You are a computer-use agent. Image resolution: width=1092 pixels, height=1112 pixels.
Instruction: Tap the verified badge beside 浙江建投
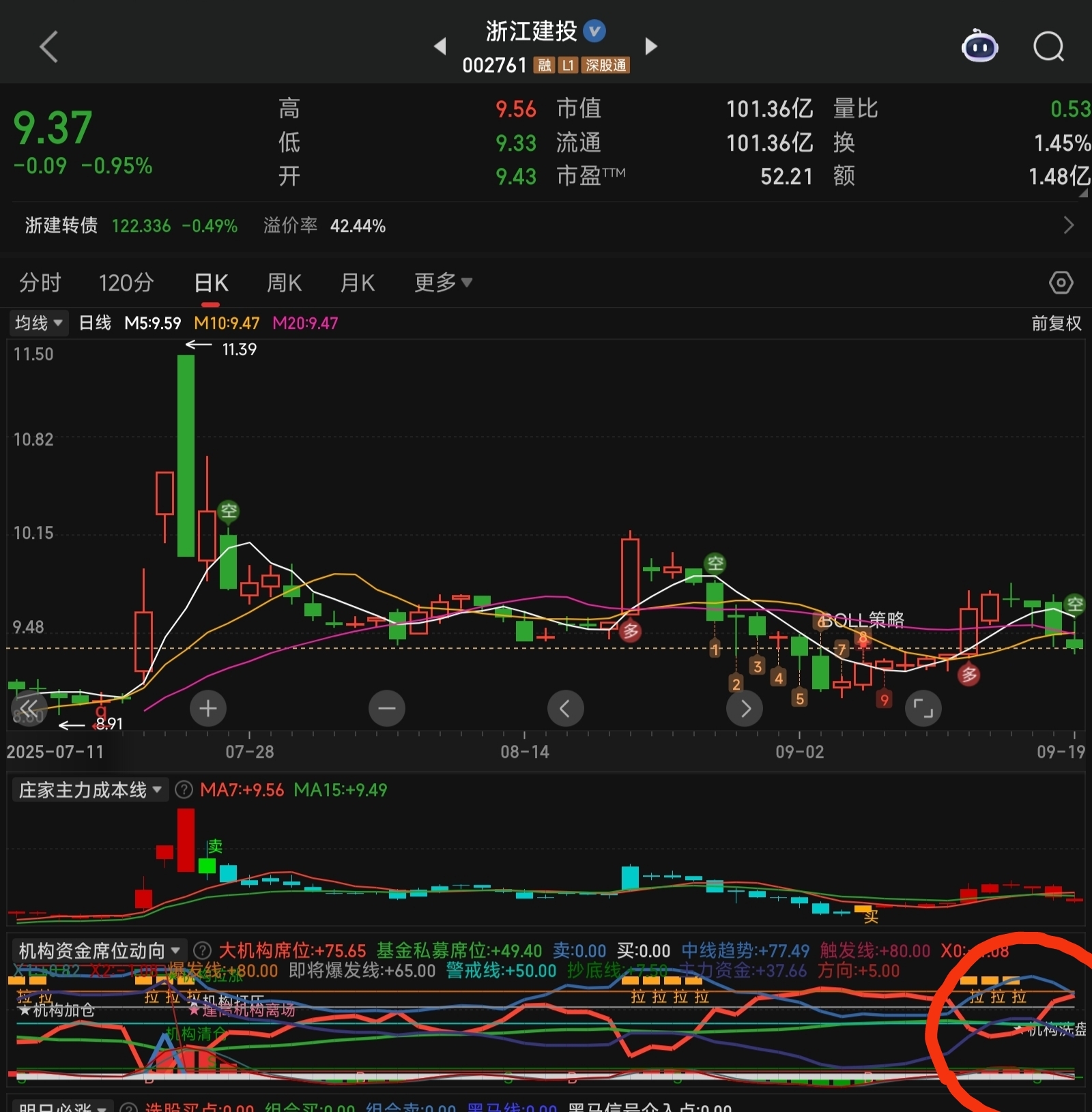(x=594, y=31)
